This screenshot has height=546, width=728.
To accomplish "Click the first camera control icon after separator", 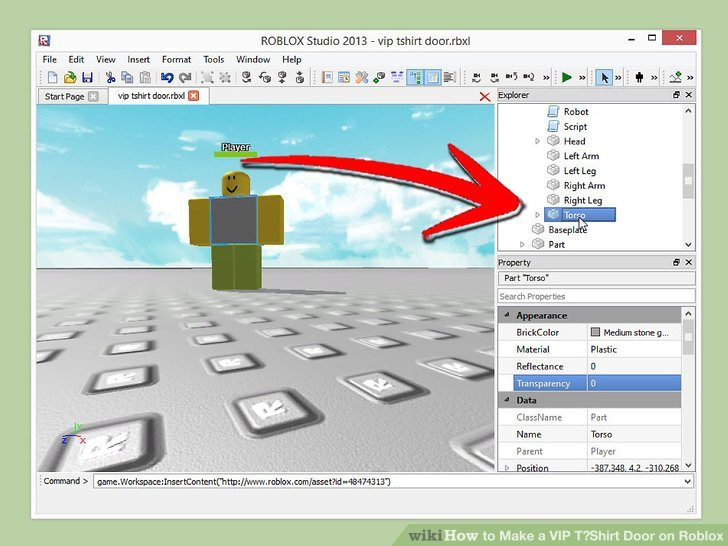I will click(x=477, y=77).
